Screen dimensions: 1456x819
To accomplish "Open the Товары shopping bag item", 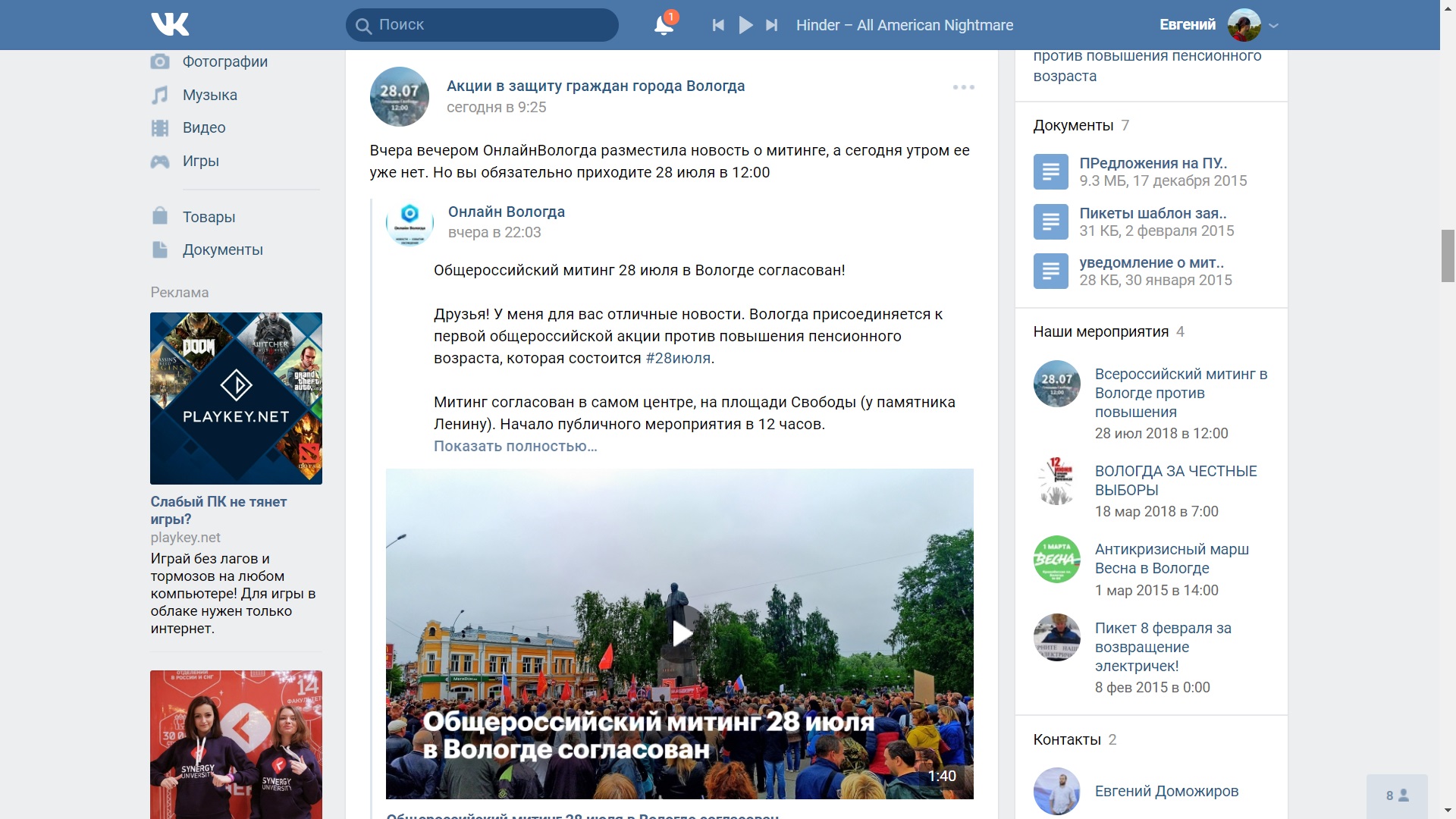I will pos(209,217).
